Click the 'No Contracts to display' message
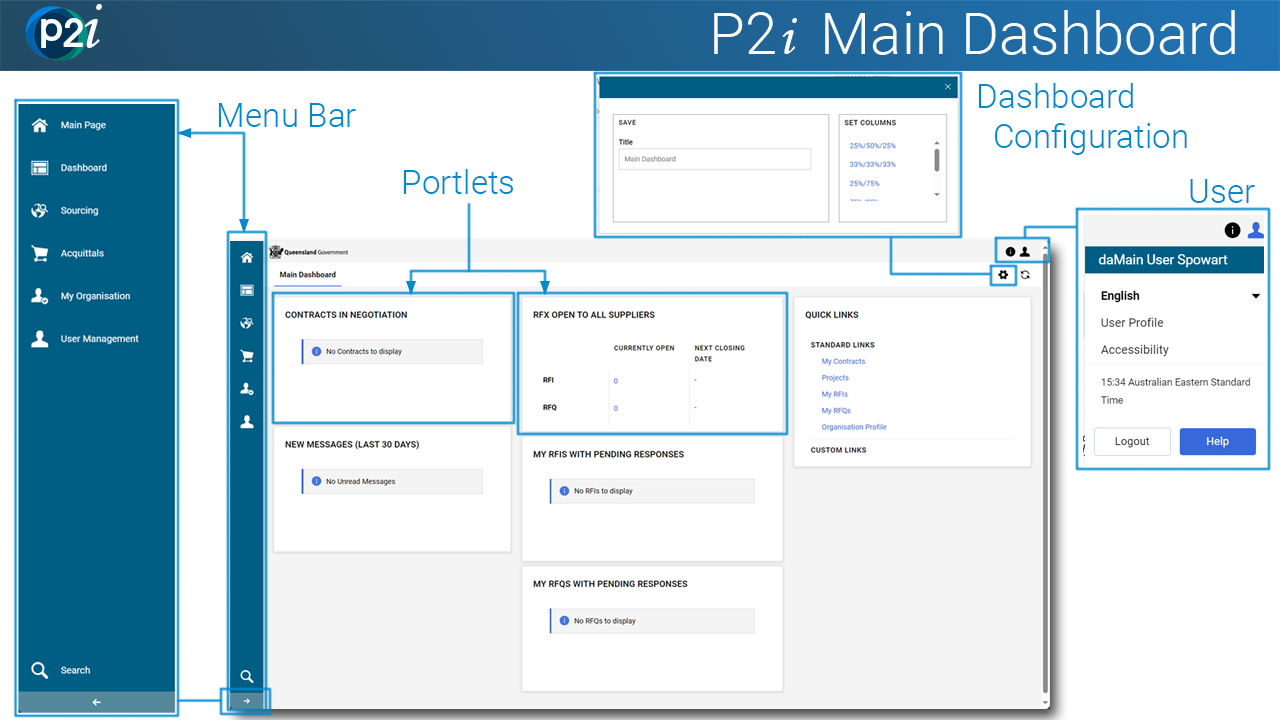This screenshot has height=720, width=1280. [392, 352]
